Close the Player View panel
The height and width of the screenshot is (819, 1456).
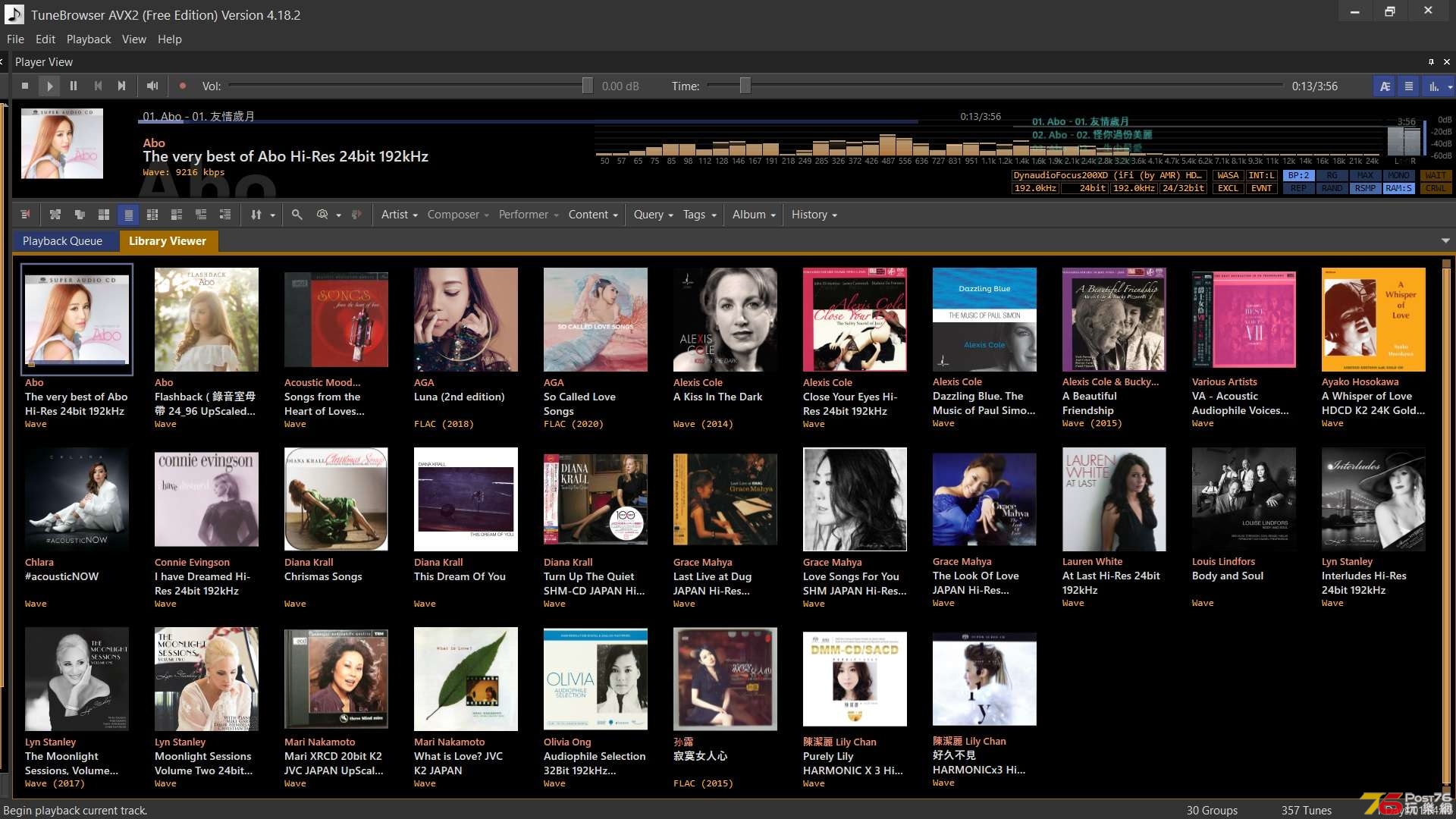tap(1446, 62)
